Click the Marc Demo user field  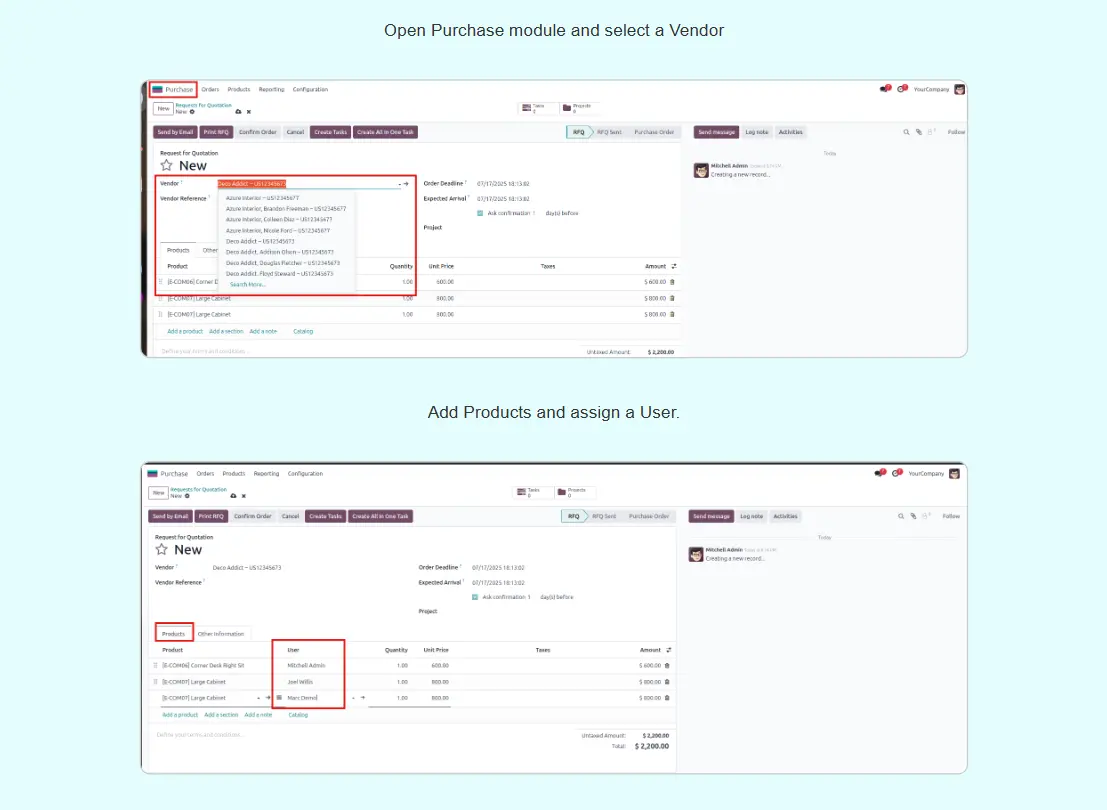[303, 698]
